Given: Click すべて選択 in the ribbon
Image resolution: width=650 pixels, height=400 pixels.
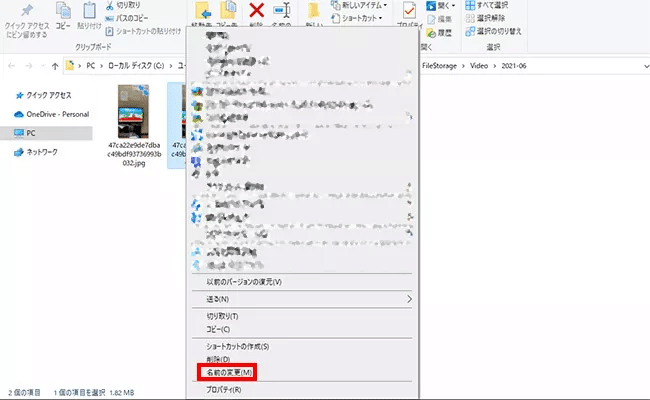Looking at the screenshot, I should click(x=487, y=5).
